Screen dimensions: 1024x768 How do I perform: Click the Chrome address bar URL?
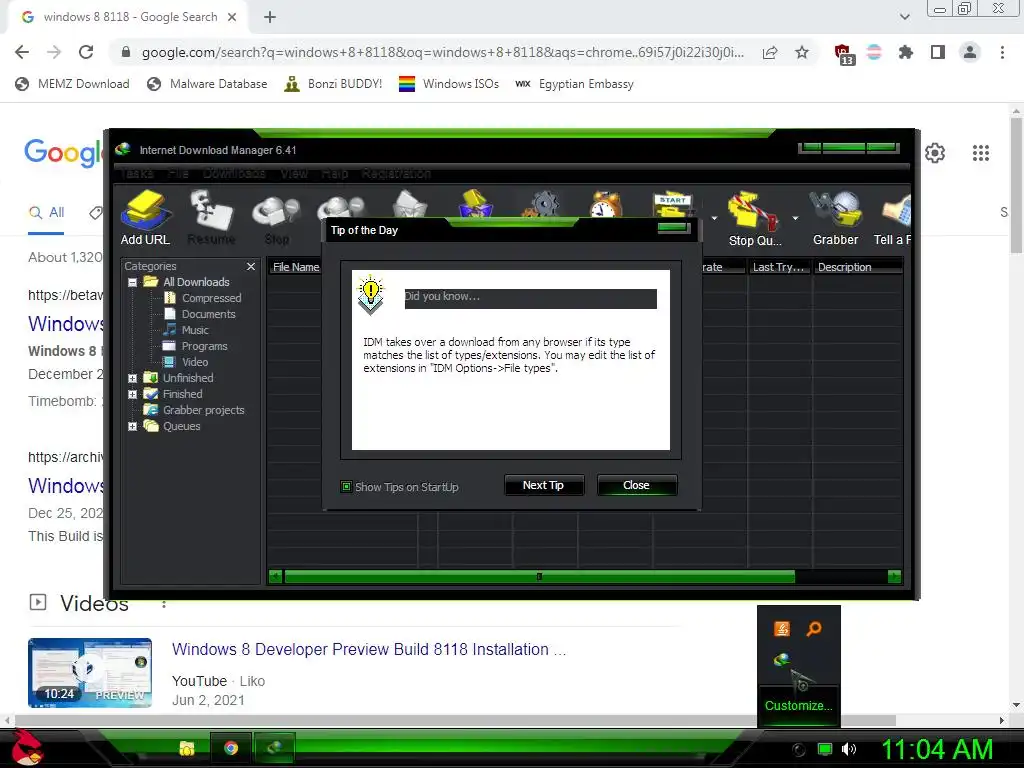[442, 52]
